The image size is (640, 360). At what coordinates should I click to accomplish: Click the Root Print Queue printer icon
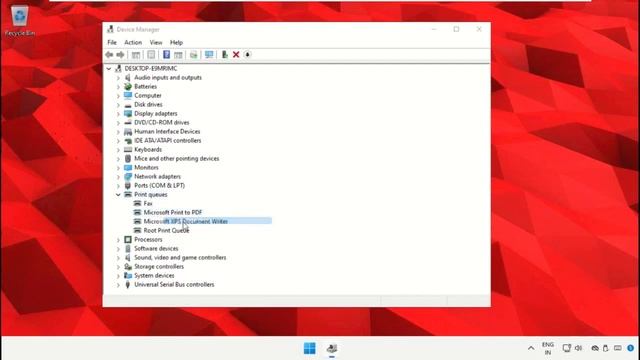tap(137, 231)
